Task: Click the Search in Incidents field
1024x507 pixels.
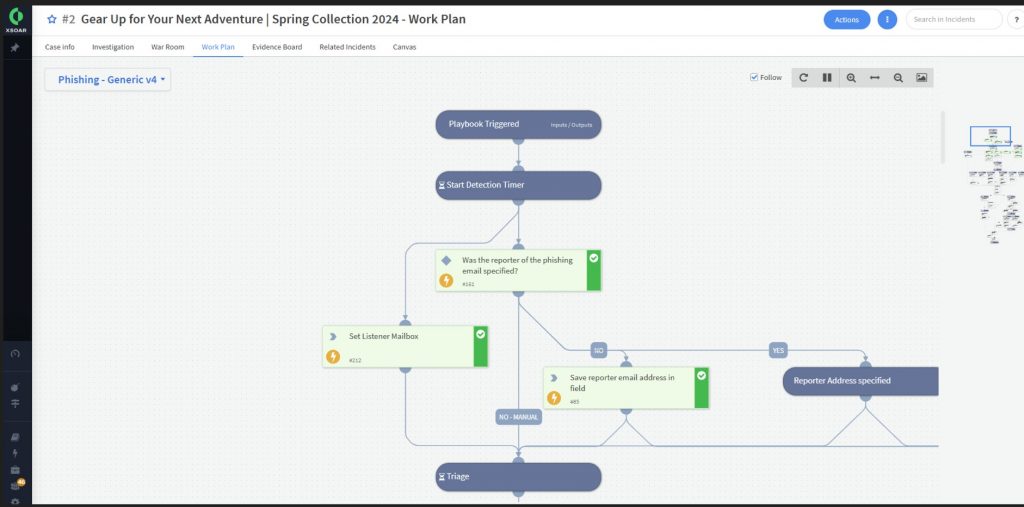Action: 953,20
